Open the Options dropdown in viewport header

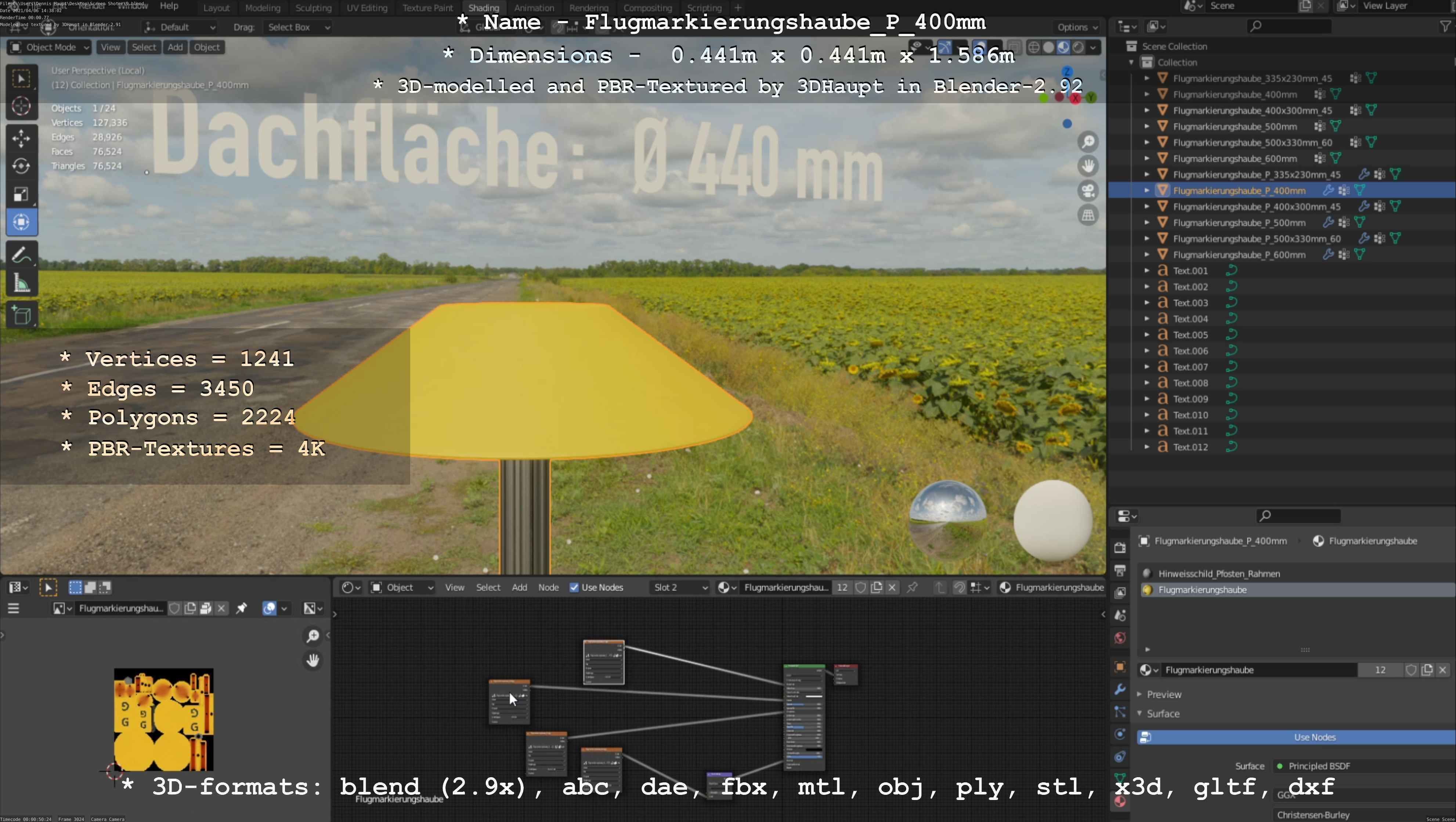tap(1077, 27)
